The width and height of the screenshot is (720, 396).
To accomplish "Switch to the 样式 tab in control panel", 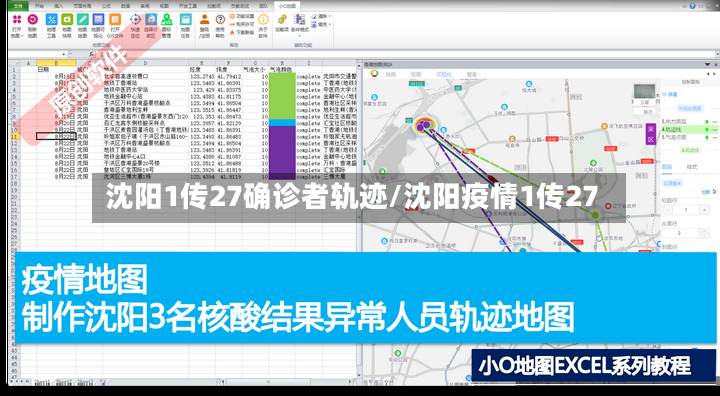I will [x=692, y=167].
